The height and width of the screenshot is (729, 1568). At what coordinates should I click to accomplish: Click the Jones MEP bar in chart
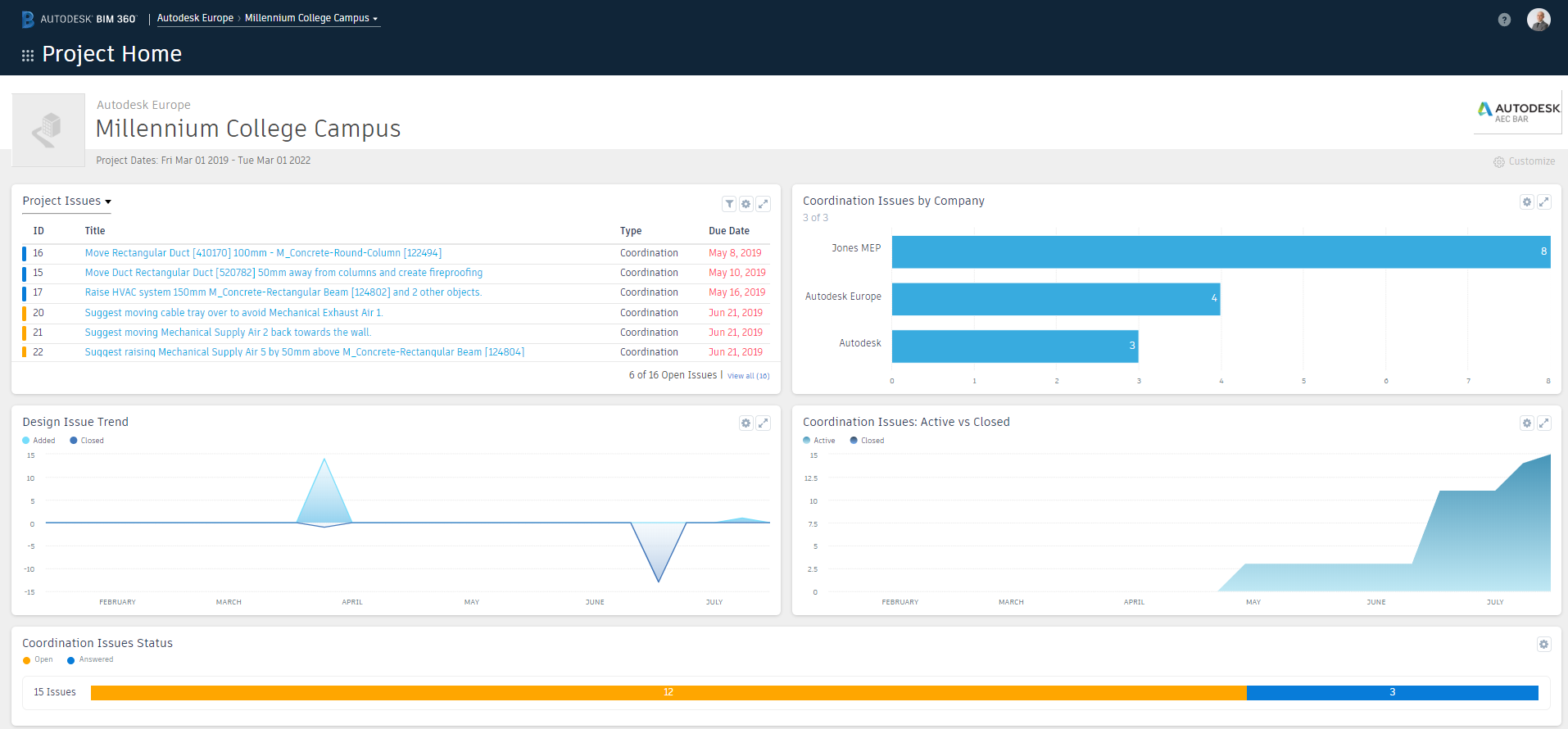click(1220, 251)
